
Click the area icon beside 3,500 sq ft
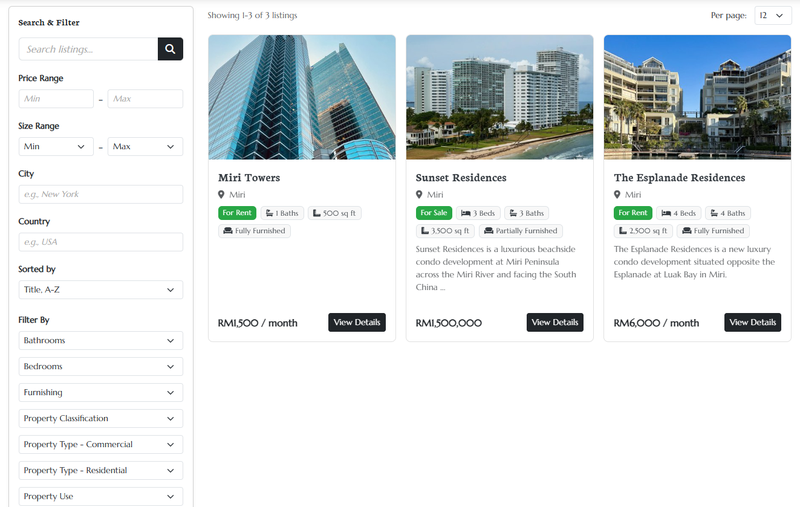click(x=423, y=231)
